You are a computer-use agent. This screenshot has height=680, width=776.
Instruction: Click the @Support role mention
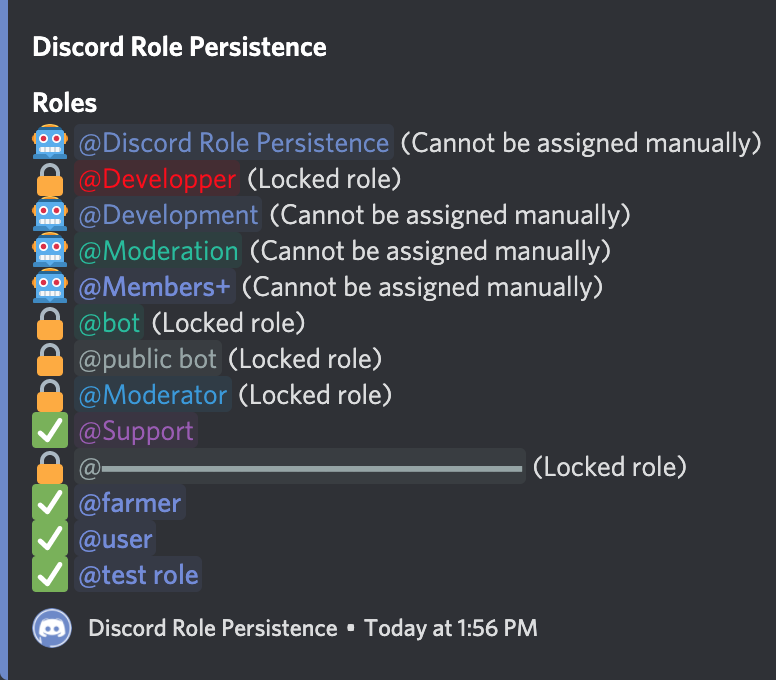pyautogui.click(x=136, y=431)
